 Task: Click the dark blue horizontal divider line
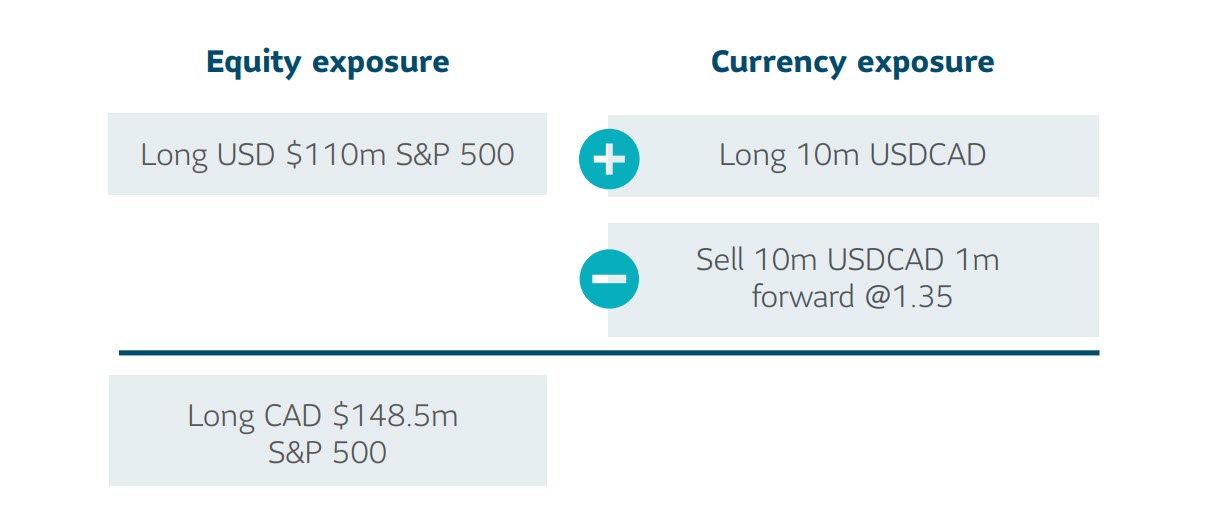click(609, 353)
